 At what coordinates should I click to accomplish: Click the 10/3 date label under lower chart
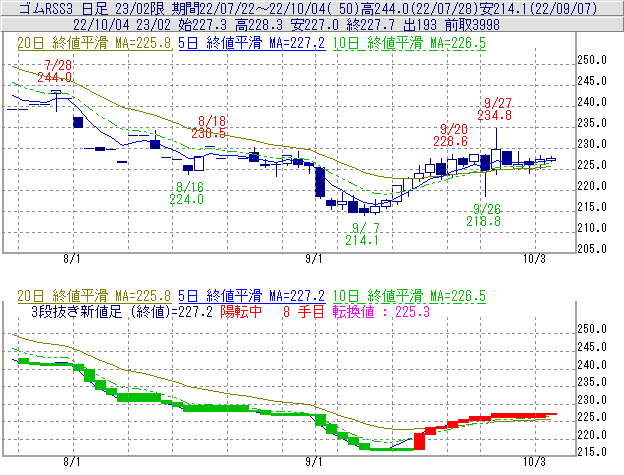(x=534, y=461)
